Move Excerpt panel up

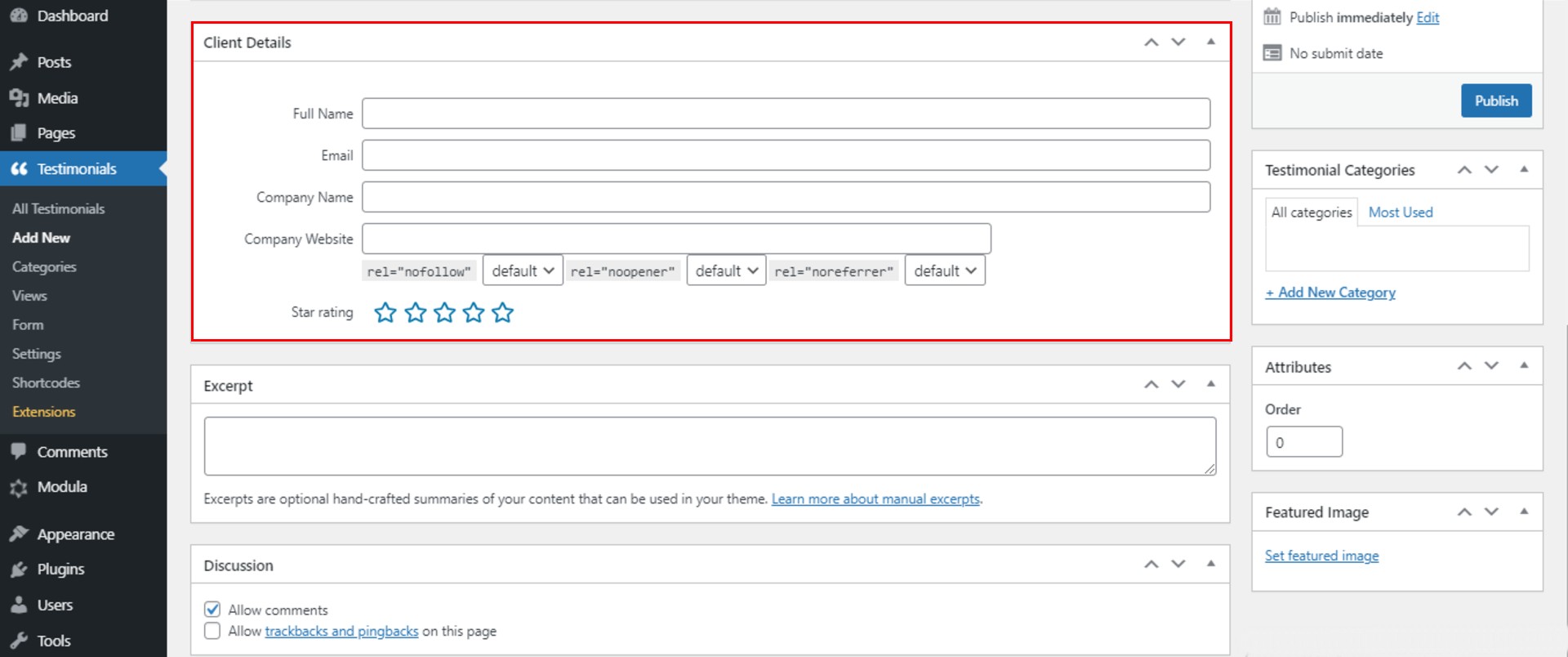(x=1151, y=385)
